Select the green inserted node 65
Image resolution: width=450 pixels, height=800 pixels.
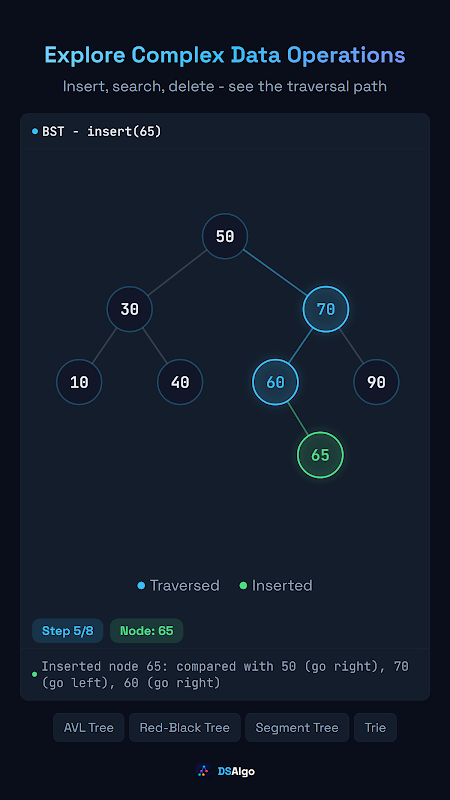click(x=320, y=455)
